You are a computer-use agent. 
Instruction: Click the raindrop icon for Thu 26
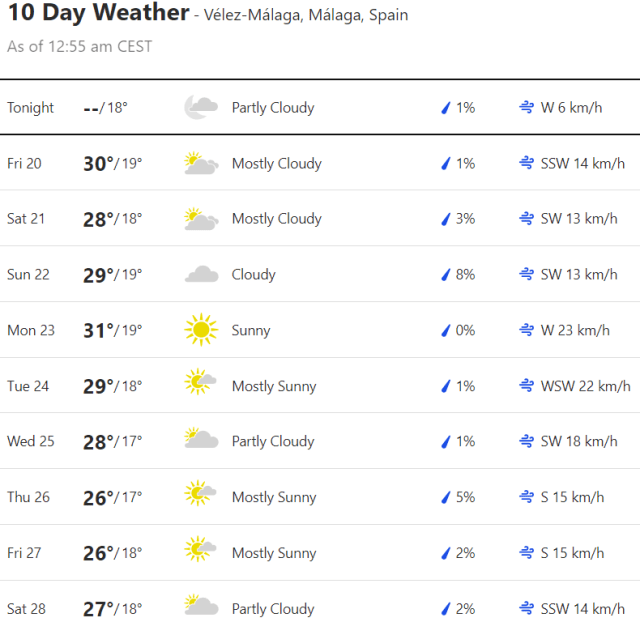446,497
